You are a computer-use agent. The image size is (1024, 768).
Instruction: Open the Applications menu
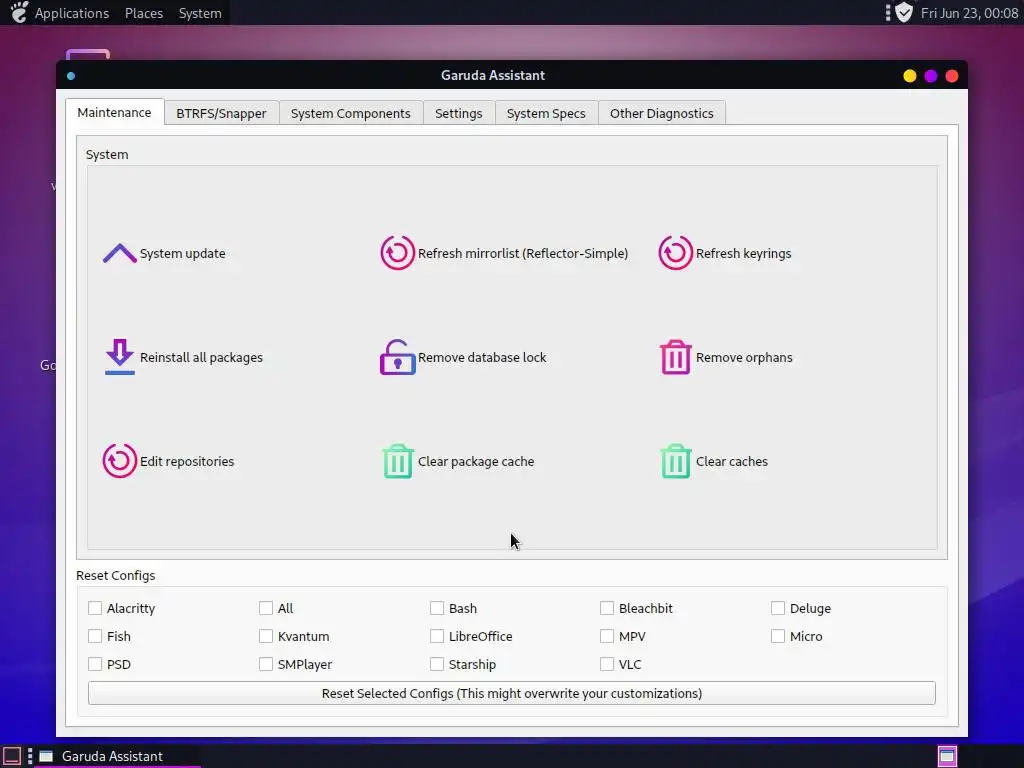(72, 13)
